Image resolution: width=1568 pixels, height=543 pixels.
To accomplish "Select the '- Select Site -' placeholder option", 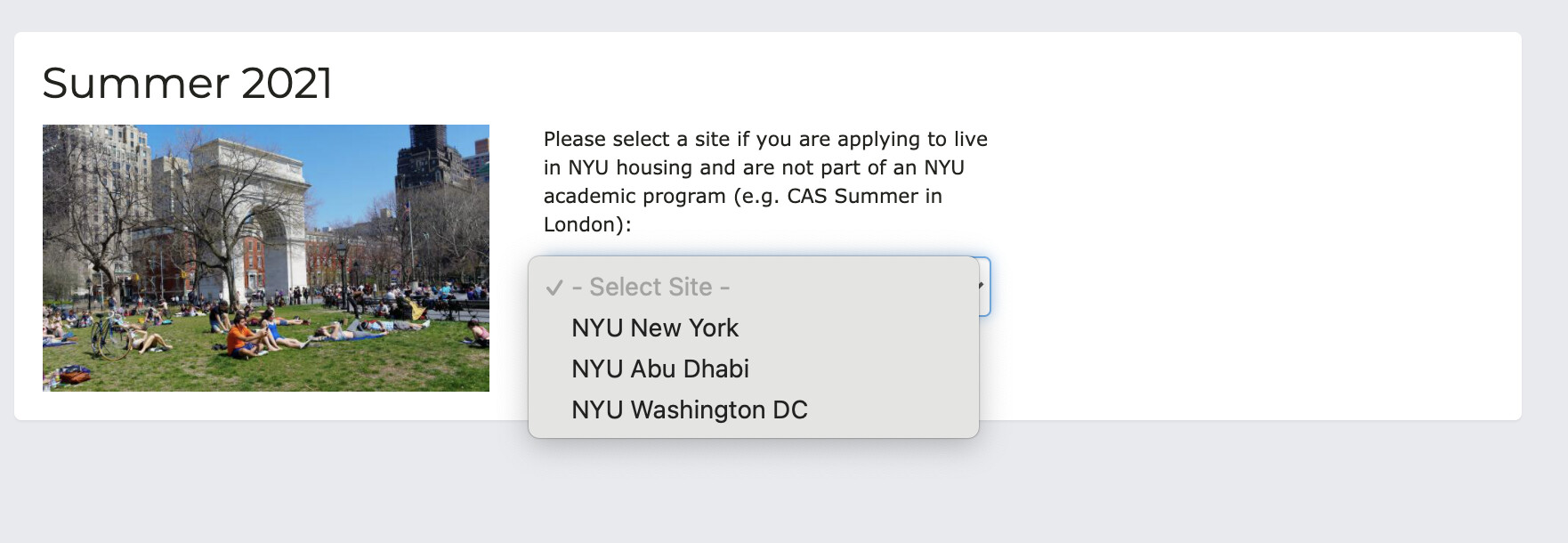I will tap(651, 288).
